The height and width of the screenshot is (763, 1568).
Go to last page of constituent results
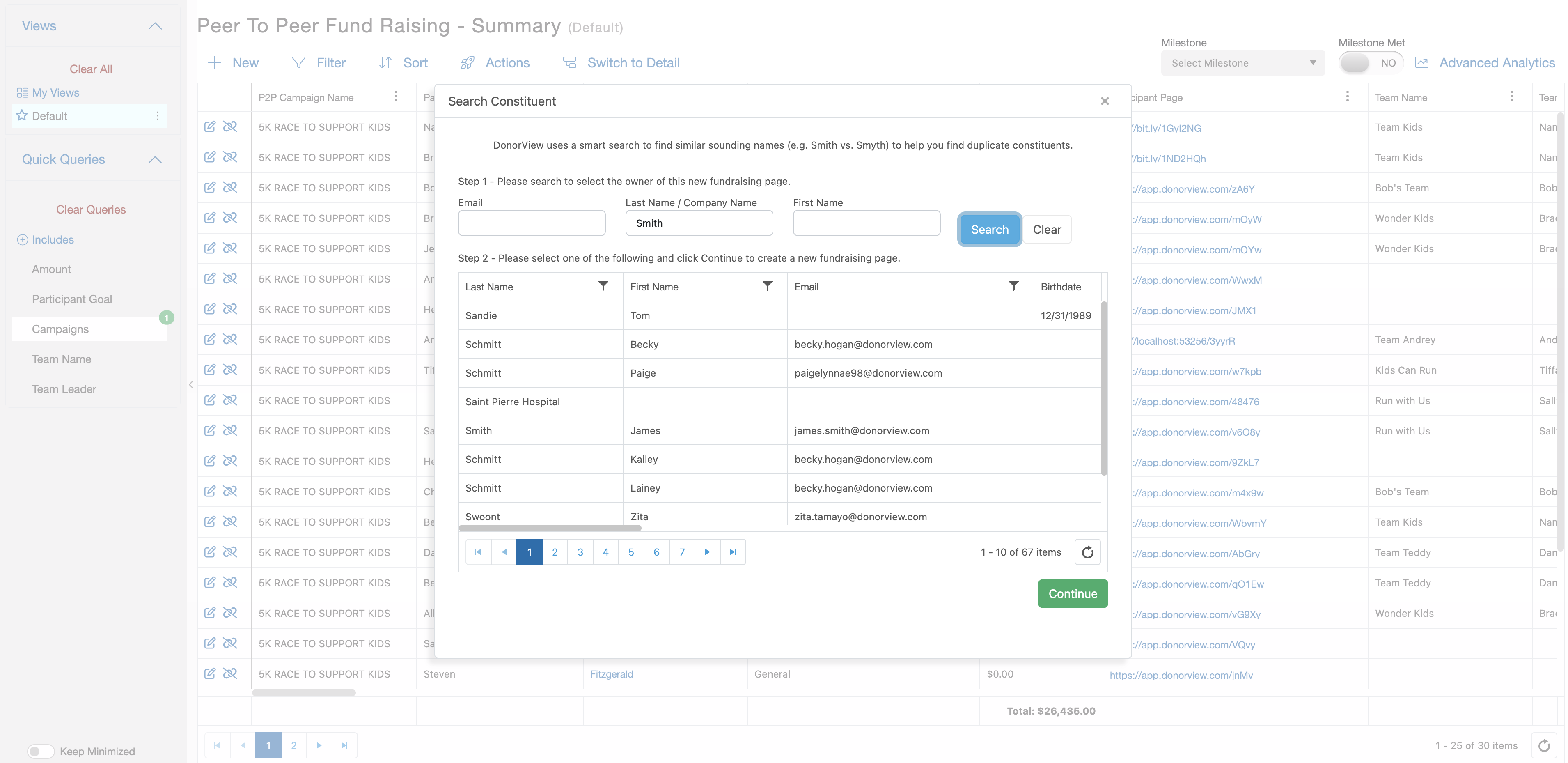tap(733, 552)
